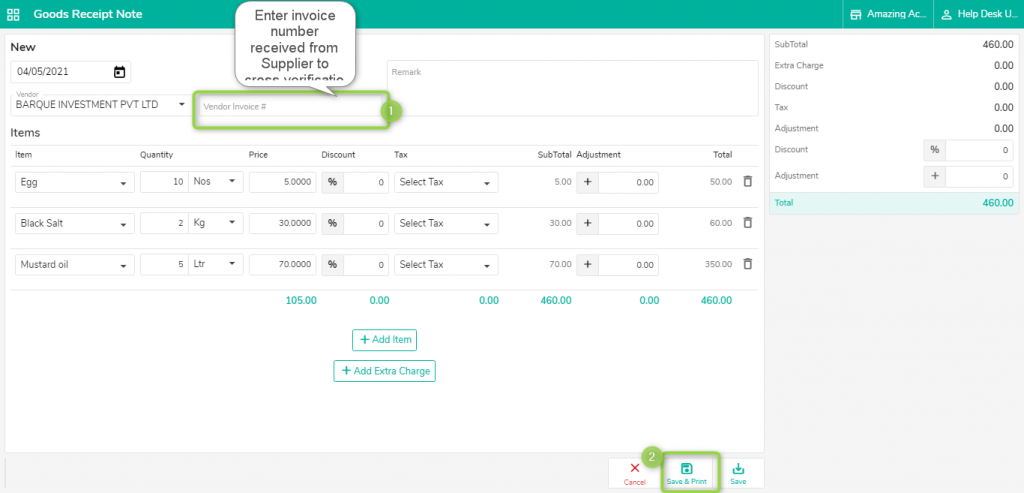This screenshot has width=1024, height=493.
Task: Click the summary Total 460.00 value
Action: 997,203
